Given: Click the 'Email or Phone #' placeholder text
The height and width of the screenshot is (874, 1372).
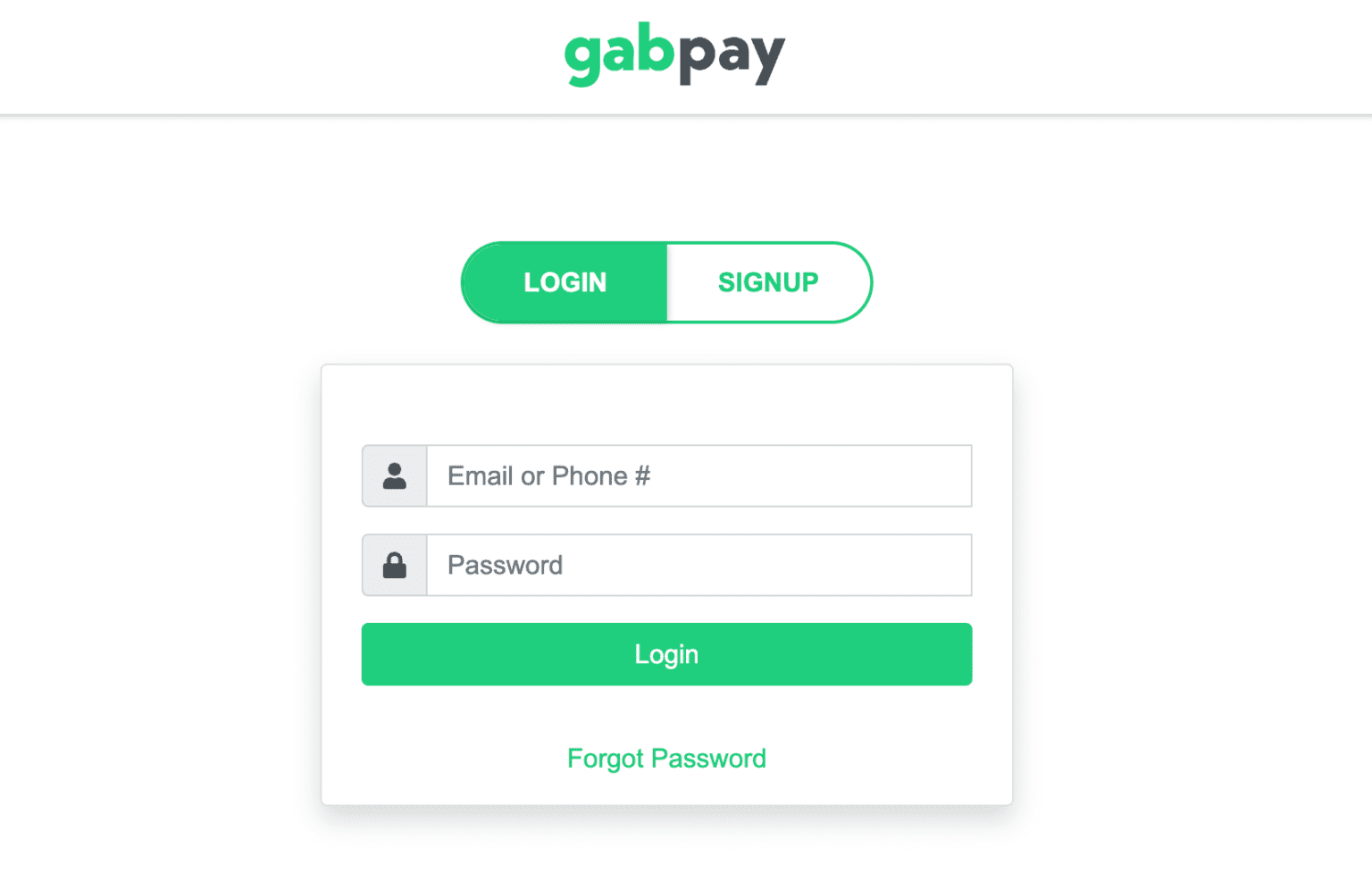Looking at the screenshot, I should [x=548, y=475].
